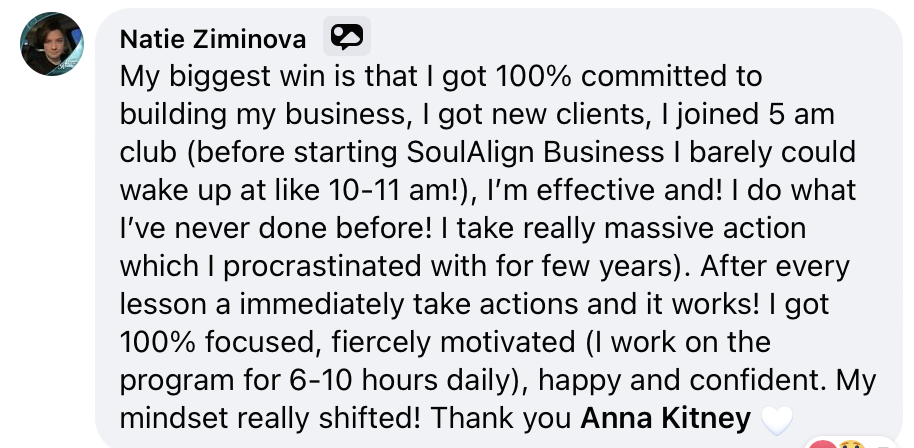The image size is (914, 448).
Task: Open the Anna Kitney tagged profile
Action: click(666, 418)
